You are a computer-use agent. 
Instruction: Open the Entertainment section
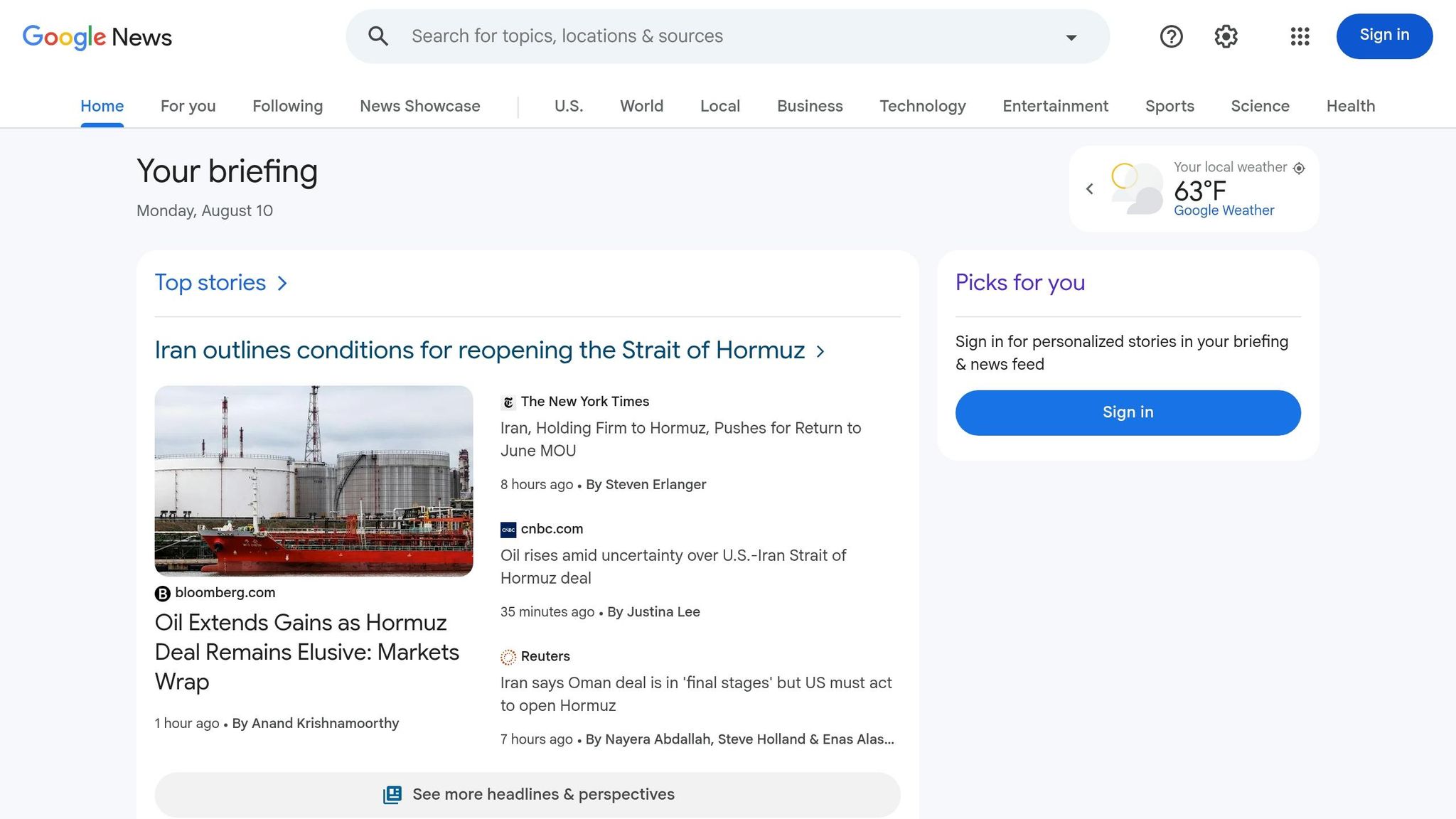pyautogui.click(x=1055, y=106)
